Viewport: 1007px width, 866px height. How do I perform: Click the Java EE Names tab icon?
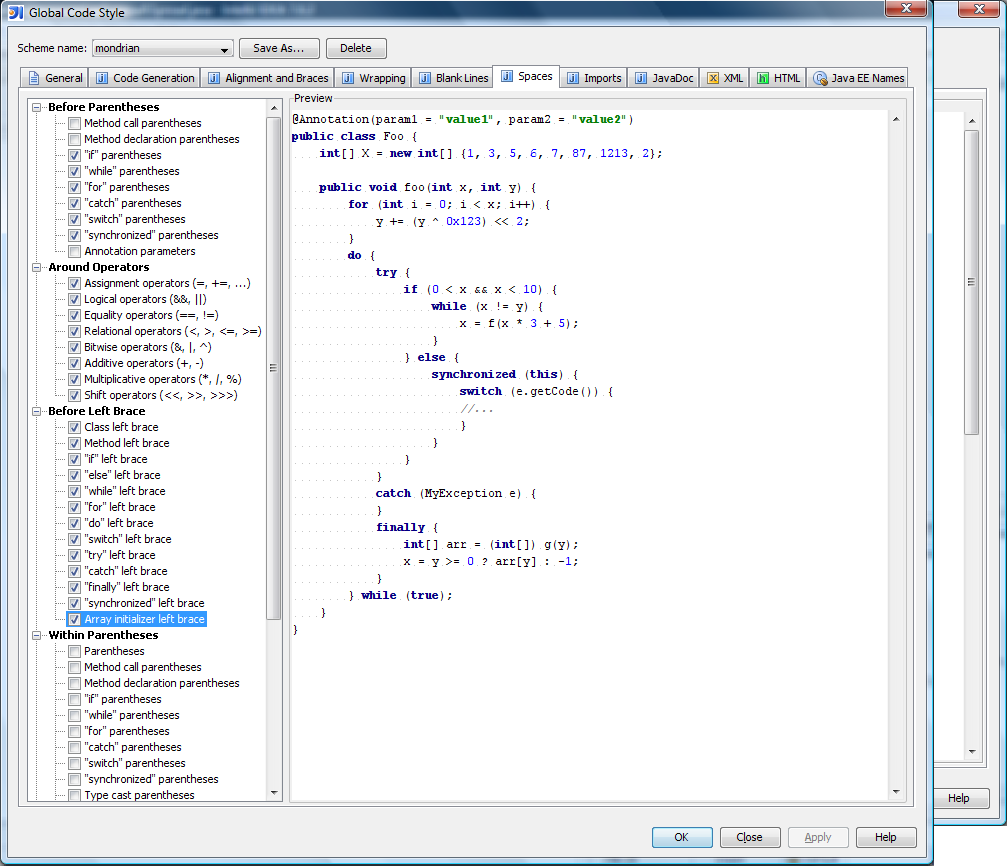[820, 78]
